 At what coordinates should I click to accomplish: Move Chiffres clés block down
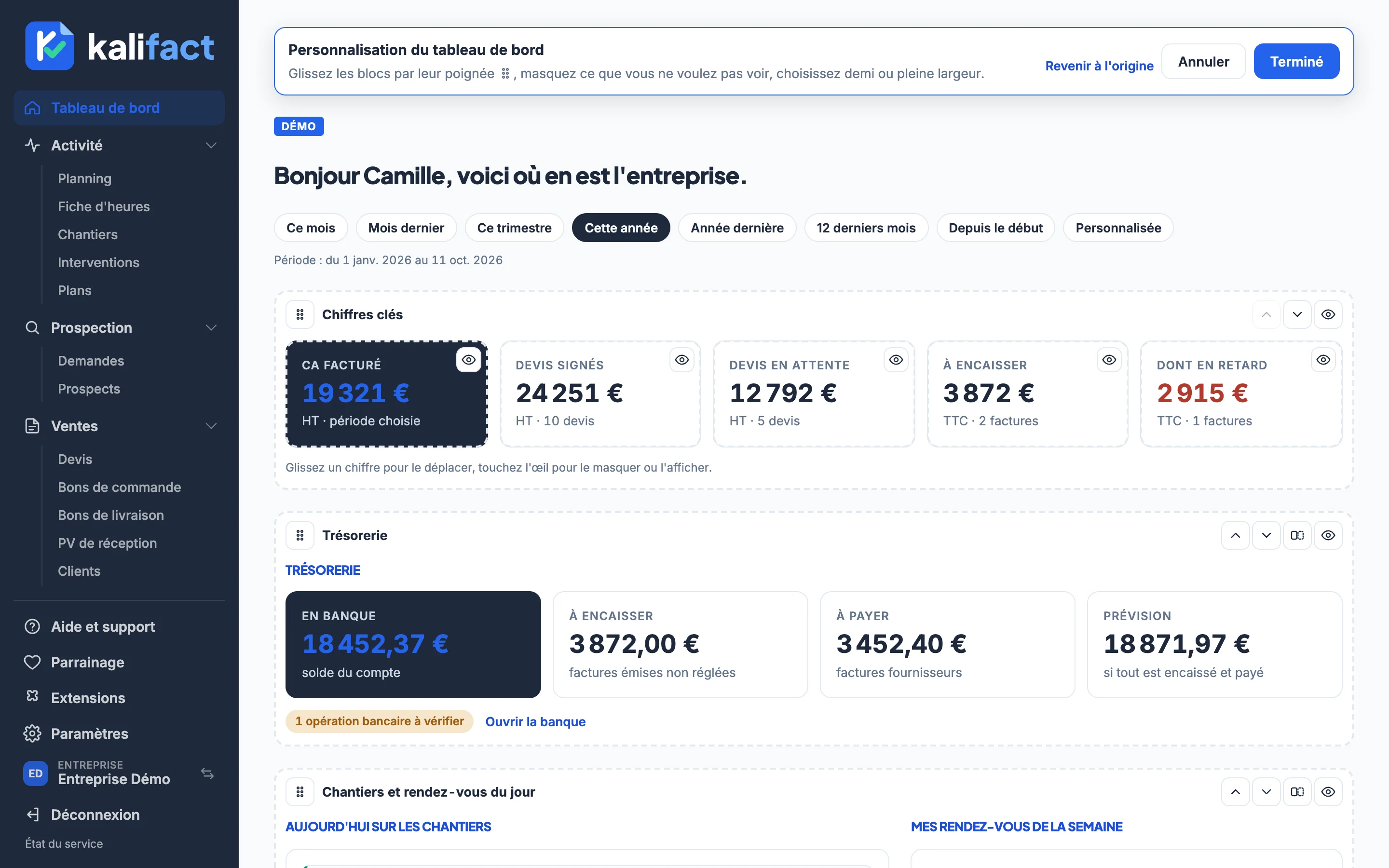click(1297, 314)
